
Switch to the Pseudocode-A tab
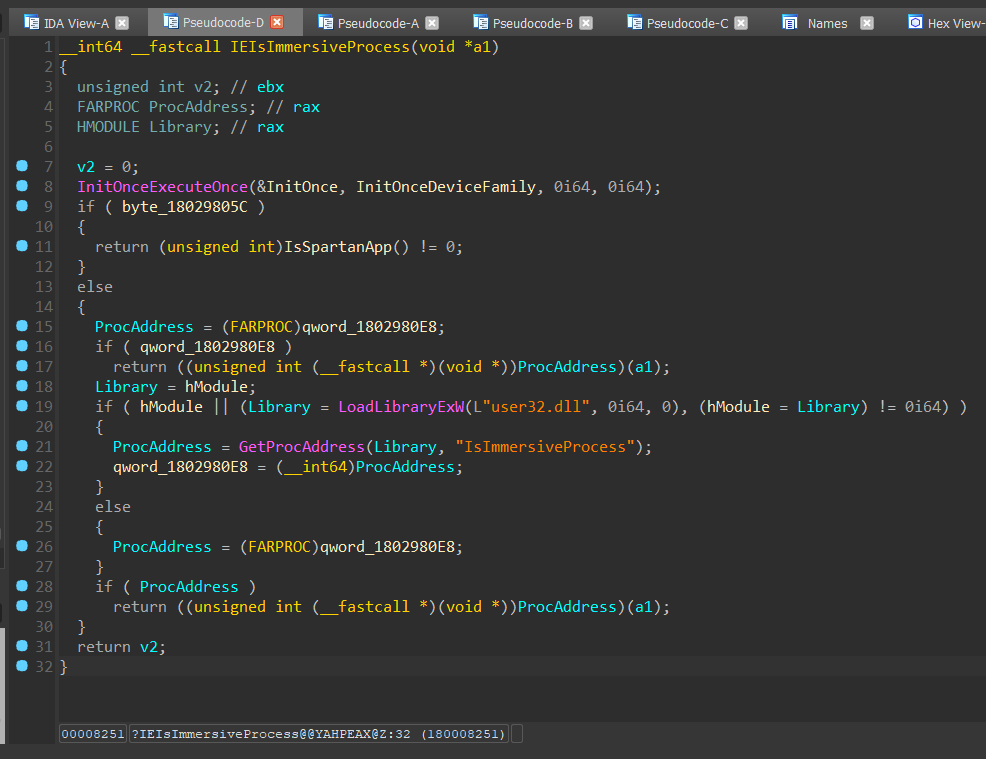click(378, 23)
